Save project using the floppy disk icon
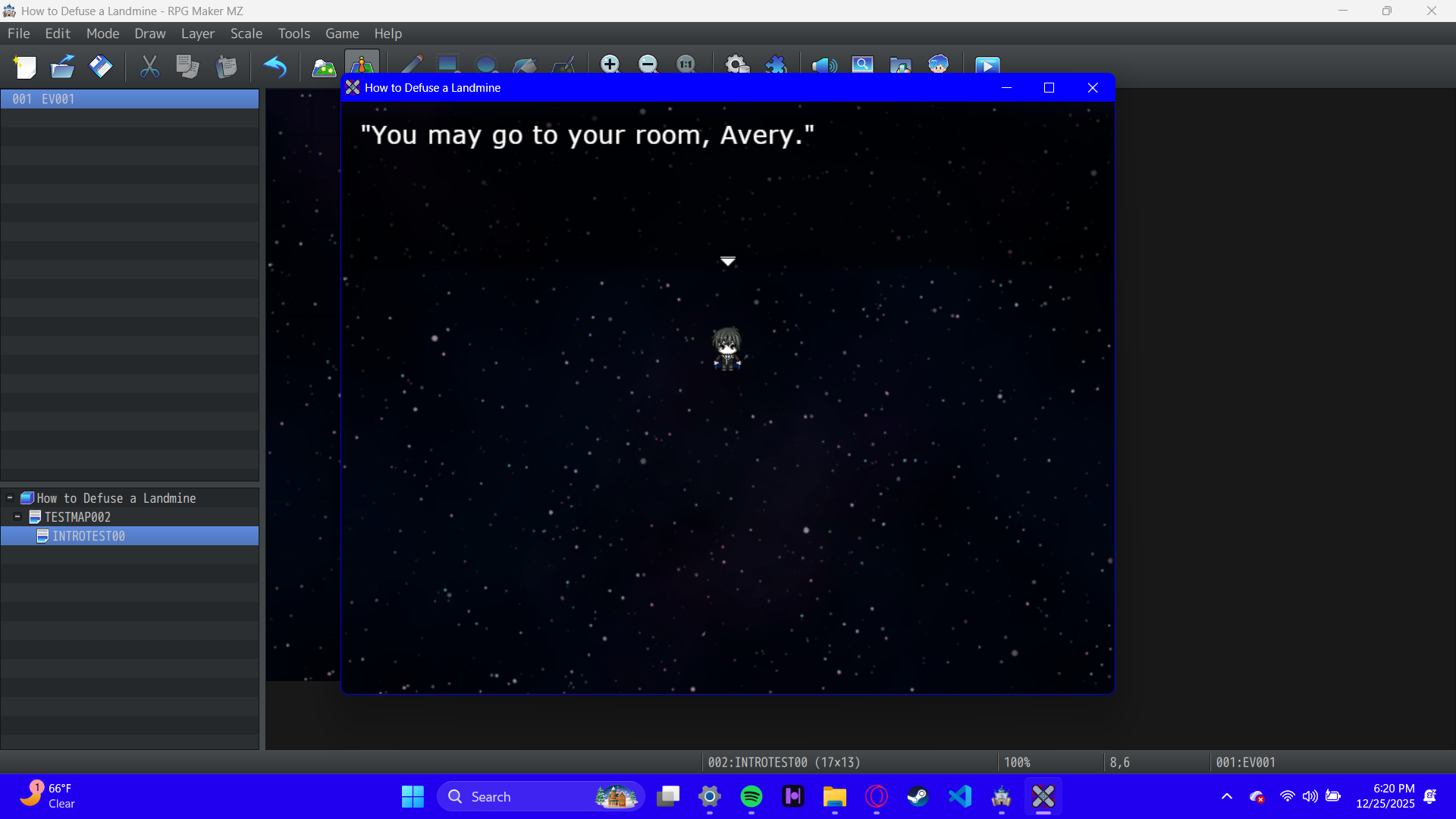 [101, 67]
